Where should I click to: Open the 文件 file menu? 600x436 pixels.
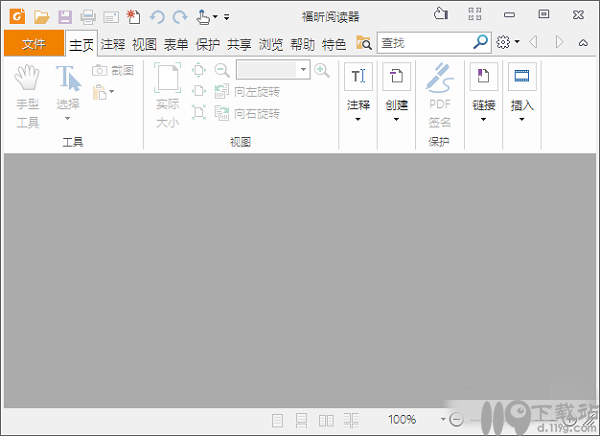pyautogui.click(x=34, y=43)
